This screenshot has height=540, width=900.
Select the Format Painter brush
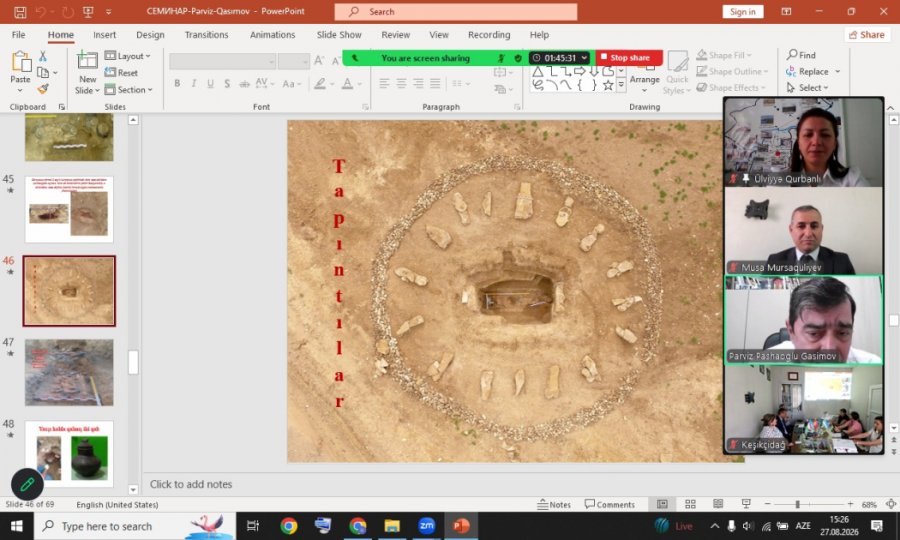[x=43, y=88]
